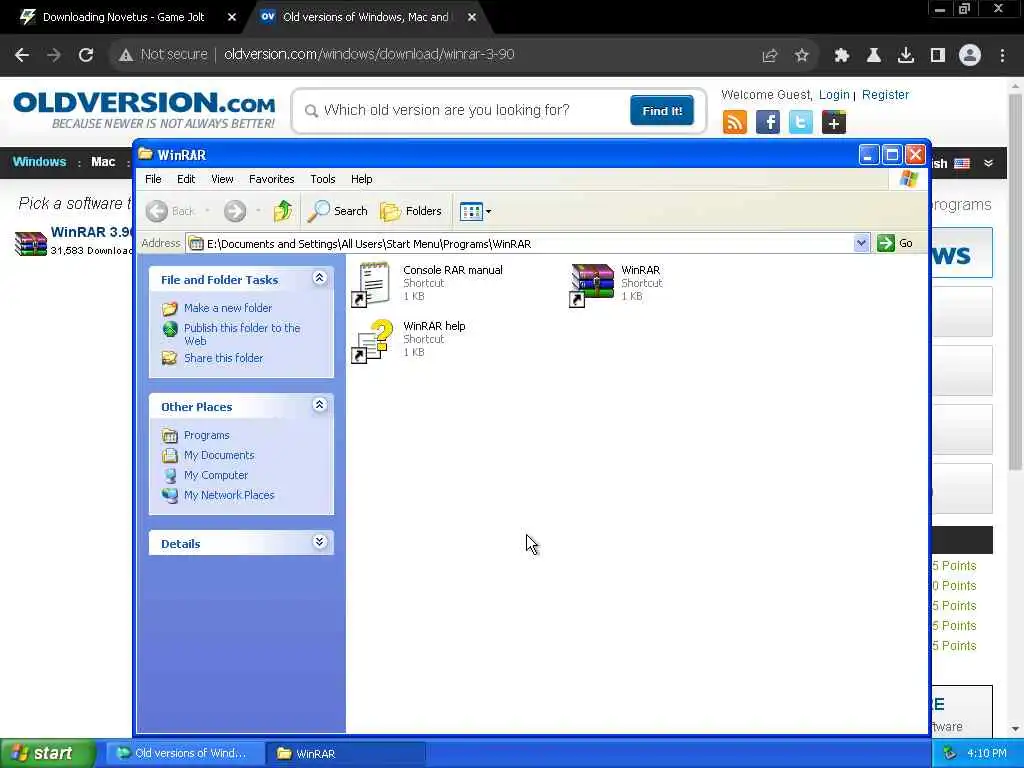The image size is (1024, 768).
Task: Expand the address bar dropdown arrow
Action: pos(861,243)
